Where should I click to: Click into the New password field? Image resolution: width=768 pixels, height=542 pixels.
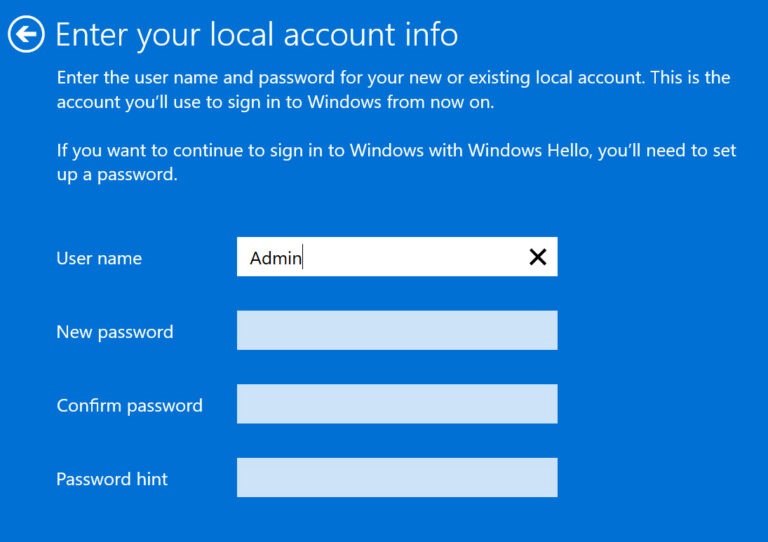(397, 331)
